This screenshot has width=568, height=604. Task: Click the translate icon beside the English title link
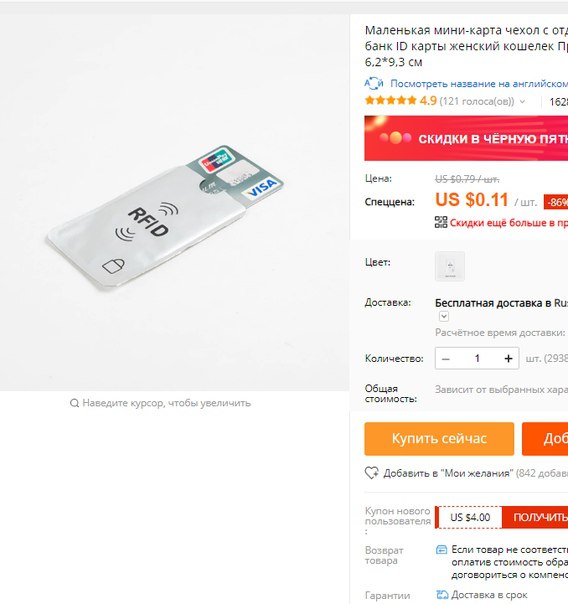coord(374,83)
